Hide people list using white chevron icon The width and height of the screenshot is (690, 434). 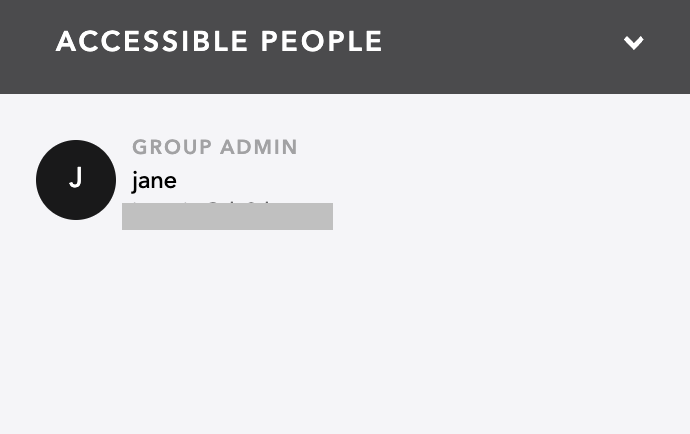coord(633,43)
